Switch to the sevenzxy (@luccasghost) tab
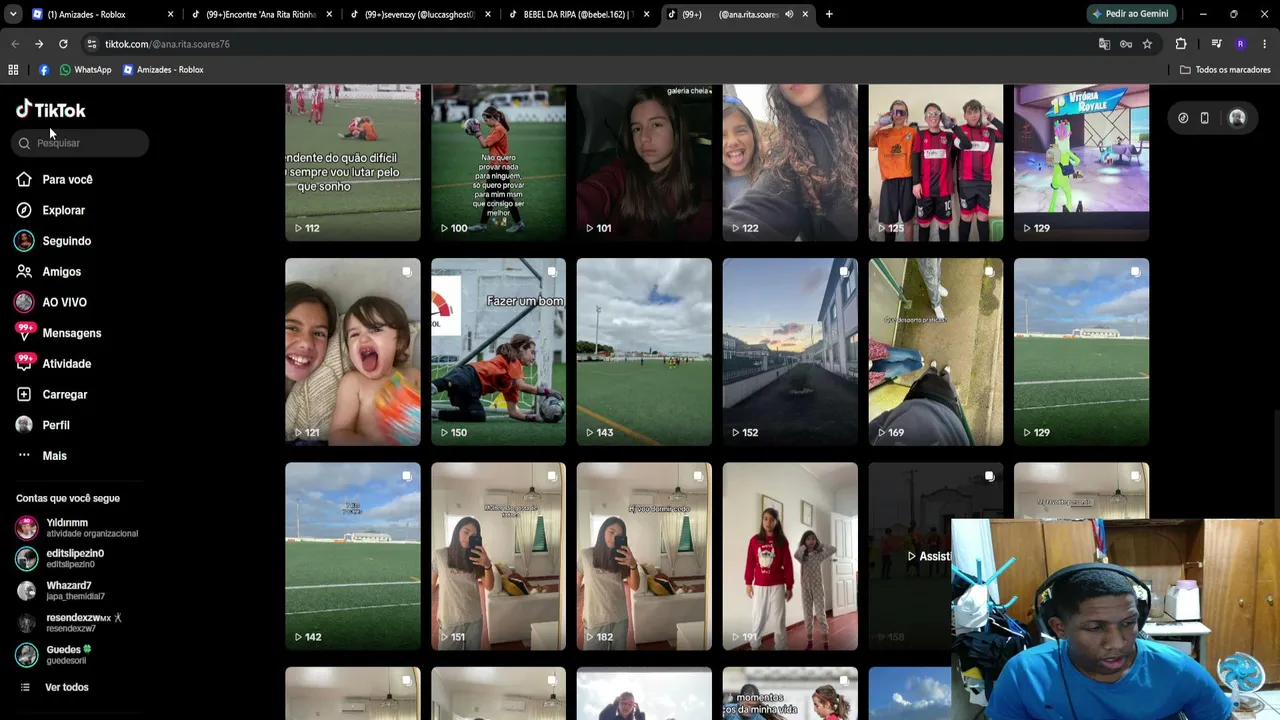1280x720 pixels. coord(420,14)
